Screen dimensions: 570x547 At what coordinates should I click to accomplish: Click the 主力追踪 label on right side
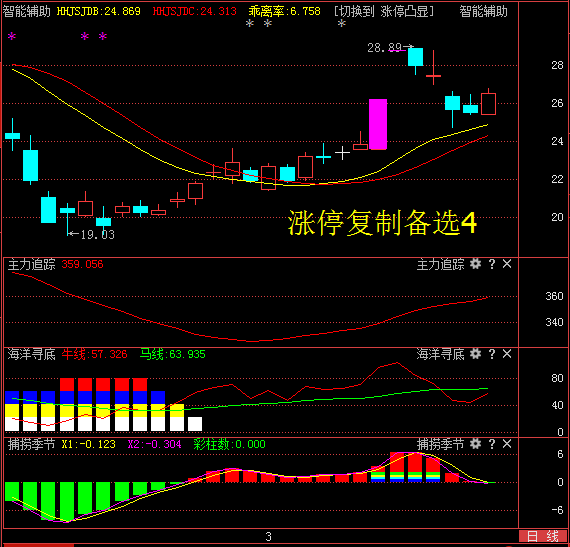[x=441, y=264]
